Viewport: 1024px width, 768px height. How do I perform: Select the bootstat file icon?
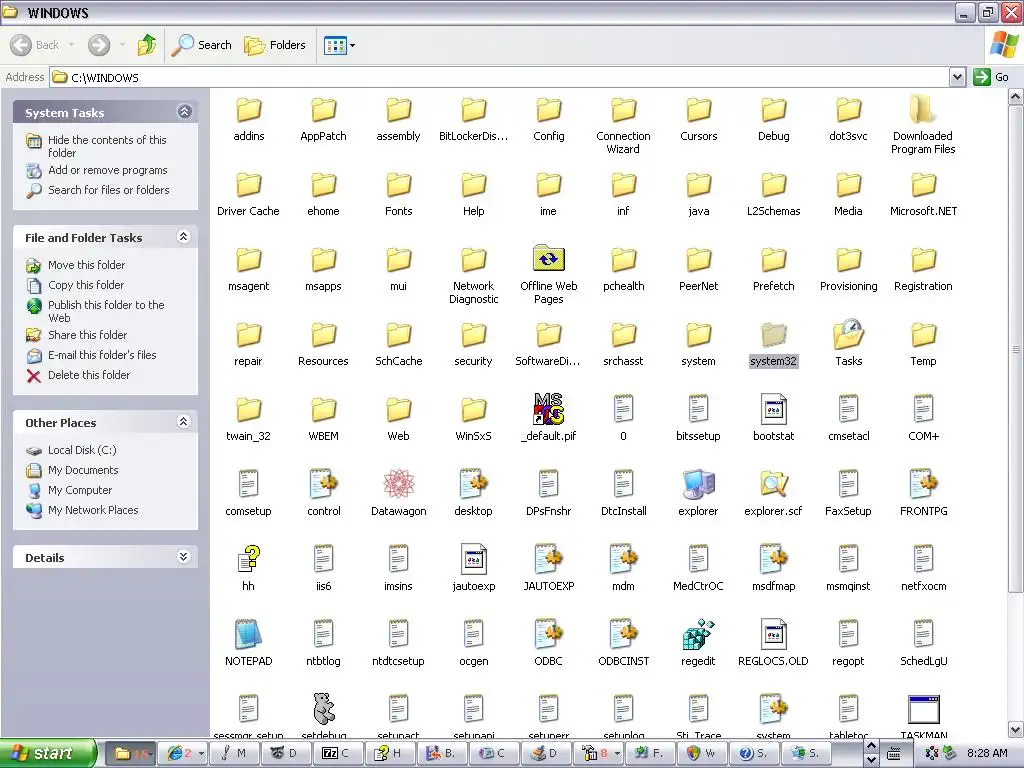(773, 409)
